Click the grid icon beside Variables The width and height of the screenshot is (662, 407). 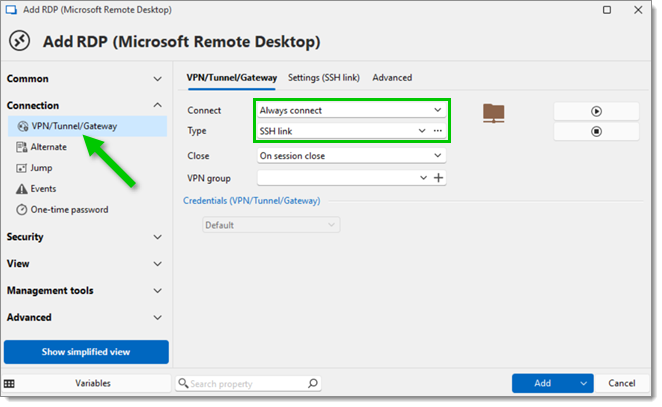pos(9,383)
